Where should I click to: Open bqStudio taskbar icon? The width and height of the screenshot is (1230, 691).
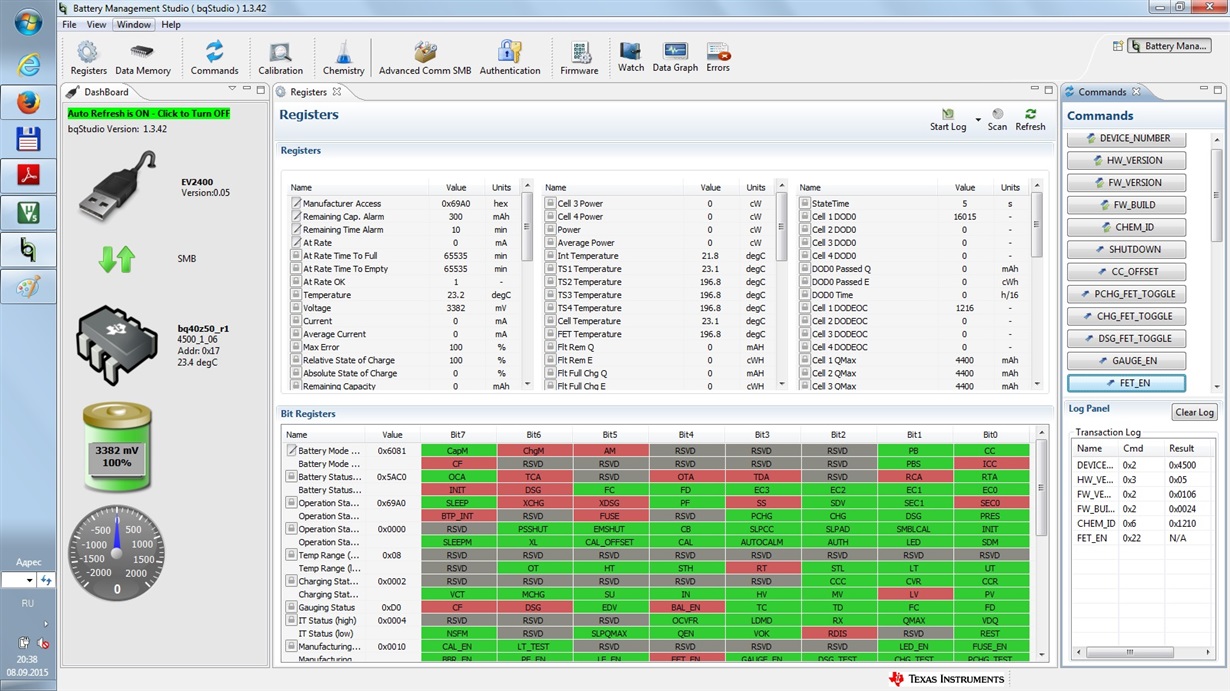click(28, 249)
